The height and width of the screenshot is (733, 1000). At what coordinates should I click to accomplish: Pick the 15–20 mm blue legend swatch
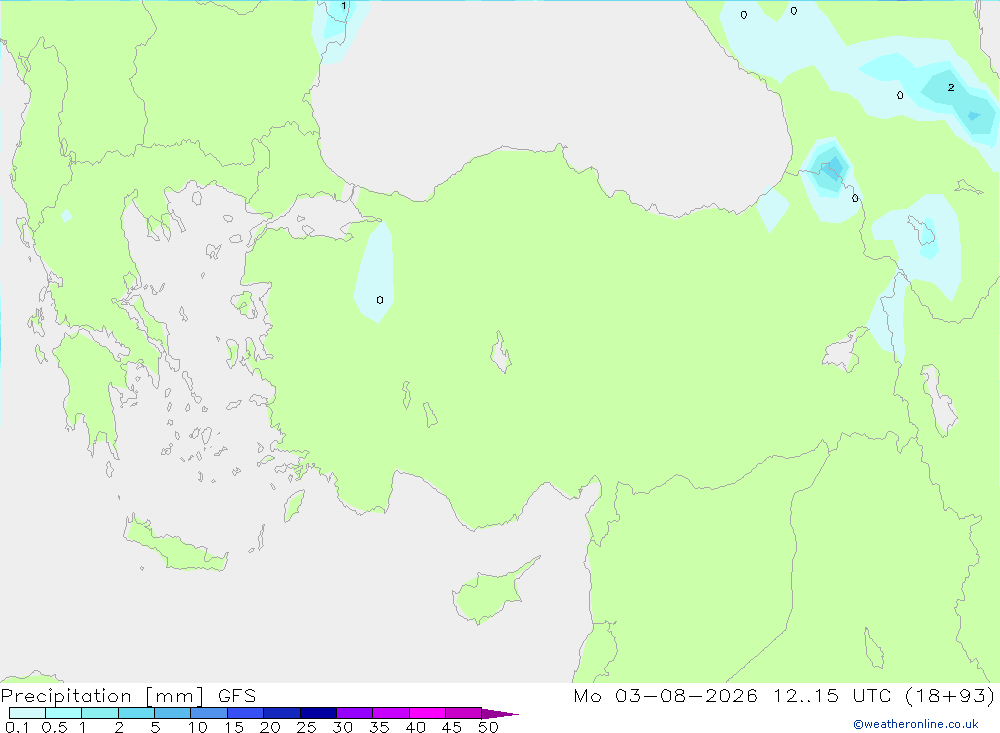pyautogui.click(x=246, y=713)
